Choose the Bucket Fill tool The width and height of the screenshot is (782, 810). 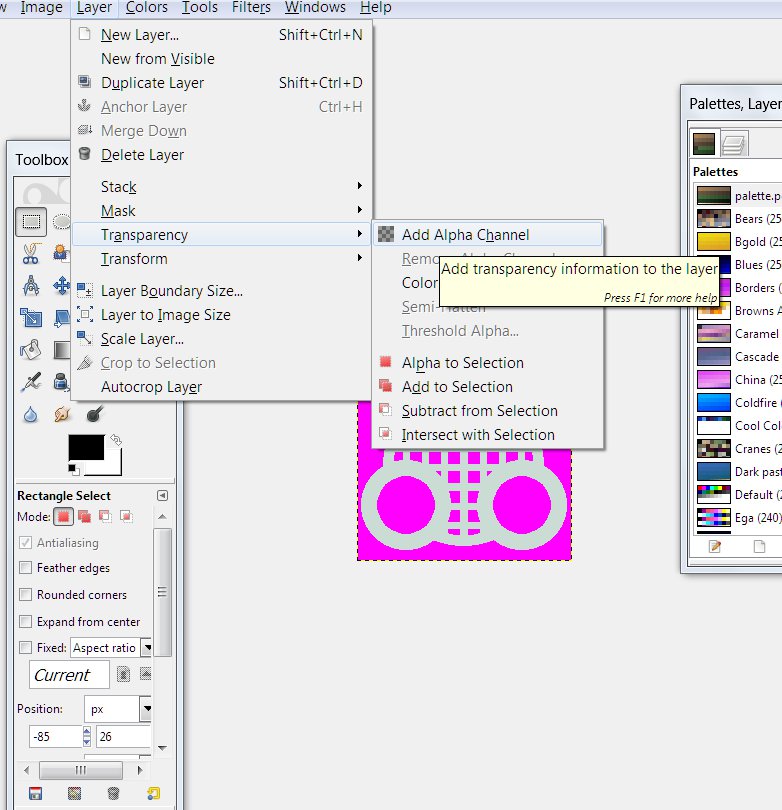31,350
